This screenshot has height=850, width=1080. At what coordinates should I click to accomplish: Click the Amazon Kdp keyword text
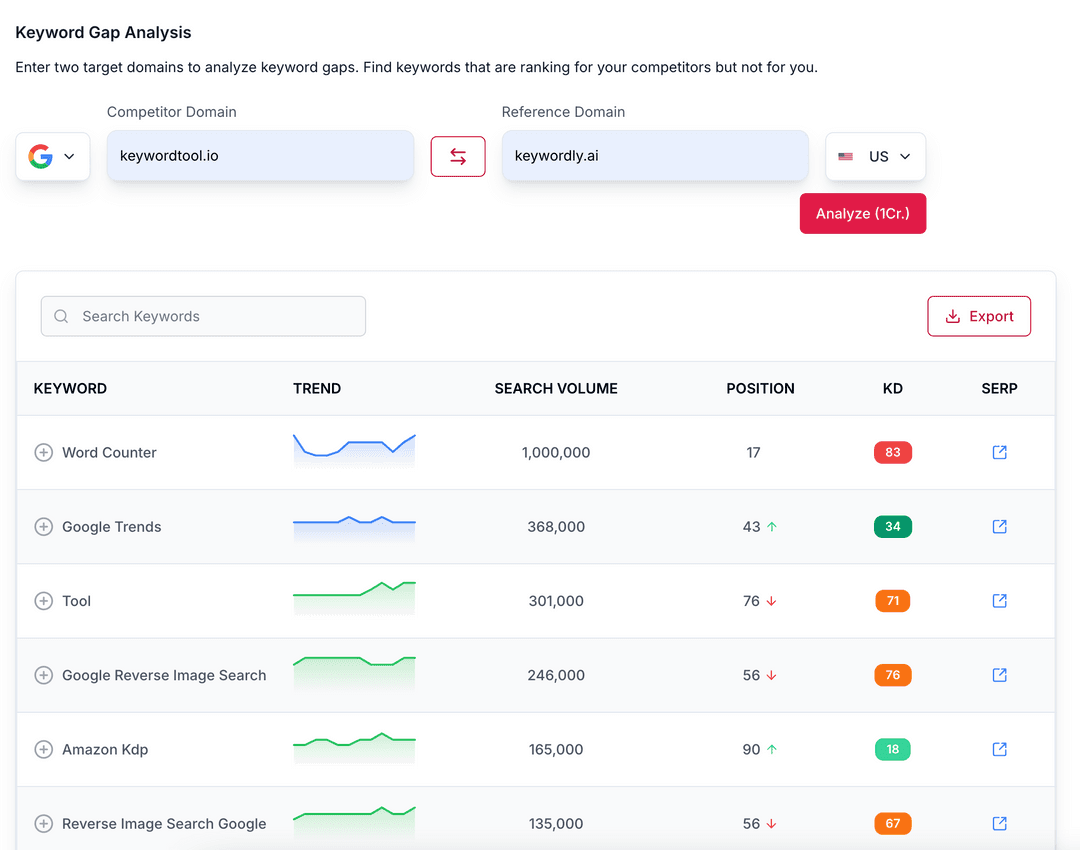[x=105, y=749]
